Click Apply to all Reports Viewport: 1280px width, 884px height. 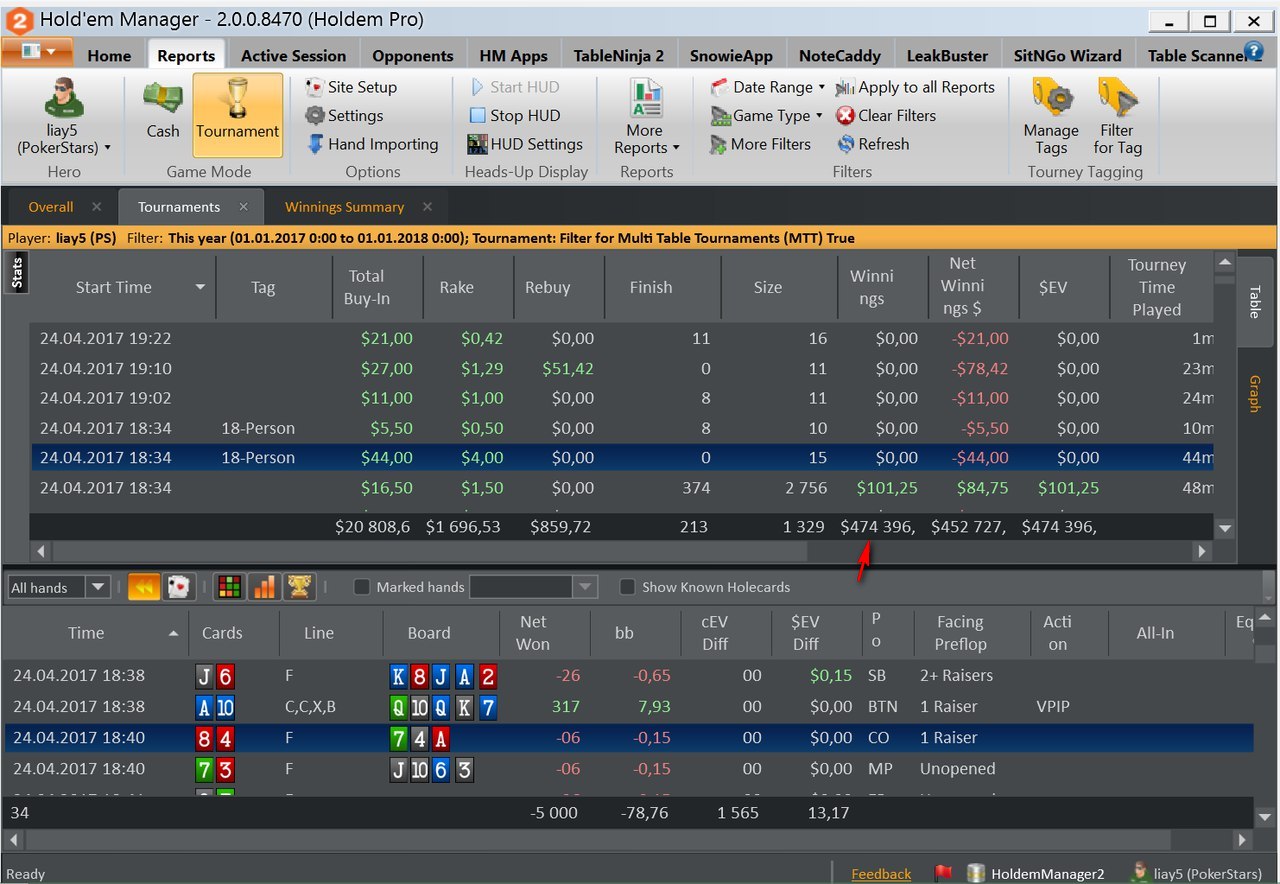(x=915, y=87)
